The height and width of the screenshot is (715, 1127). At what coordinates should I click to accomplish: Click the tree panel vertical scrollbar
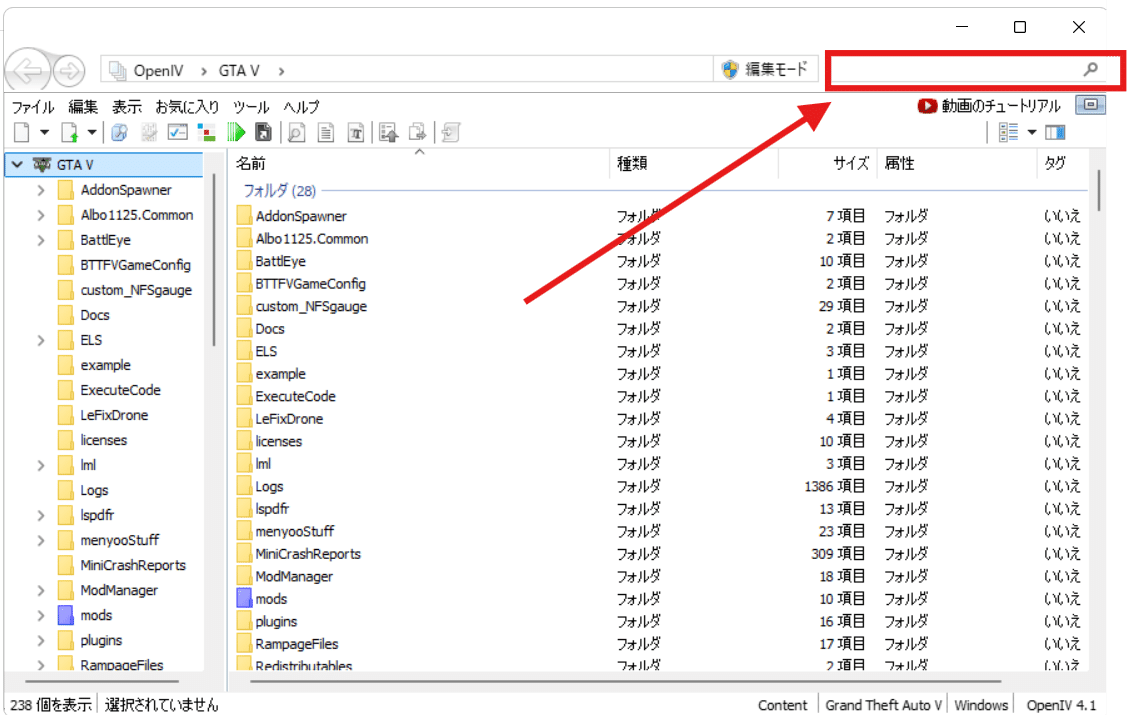(x=213, y=260)
